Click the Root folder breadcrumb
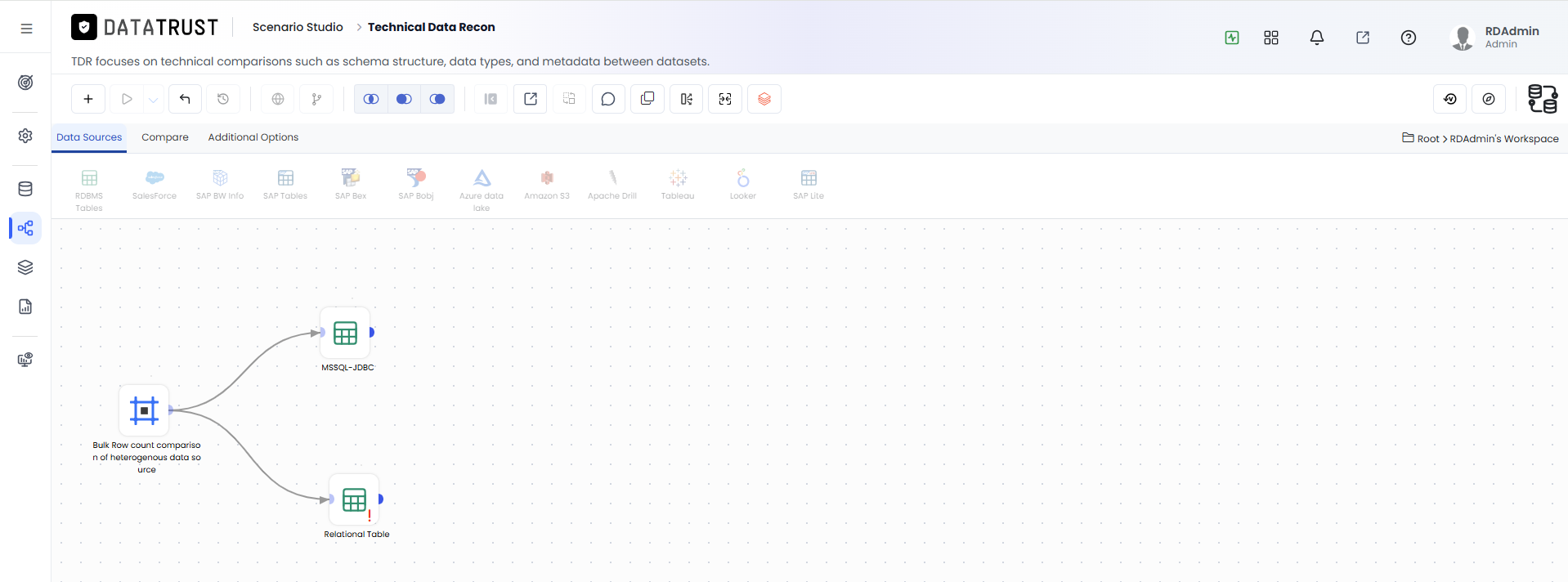 coord(1421,138)
